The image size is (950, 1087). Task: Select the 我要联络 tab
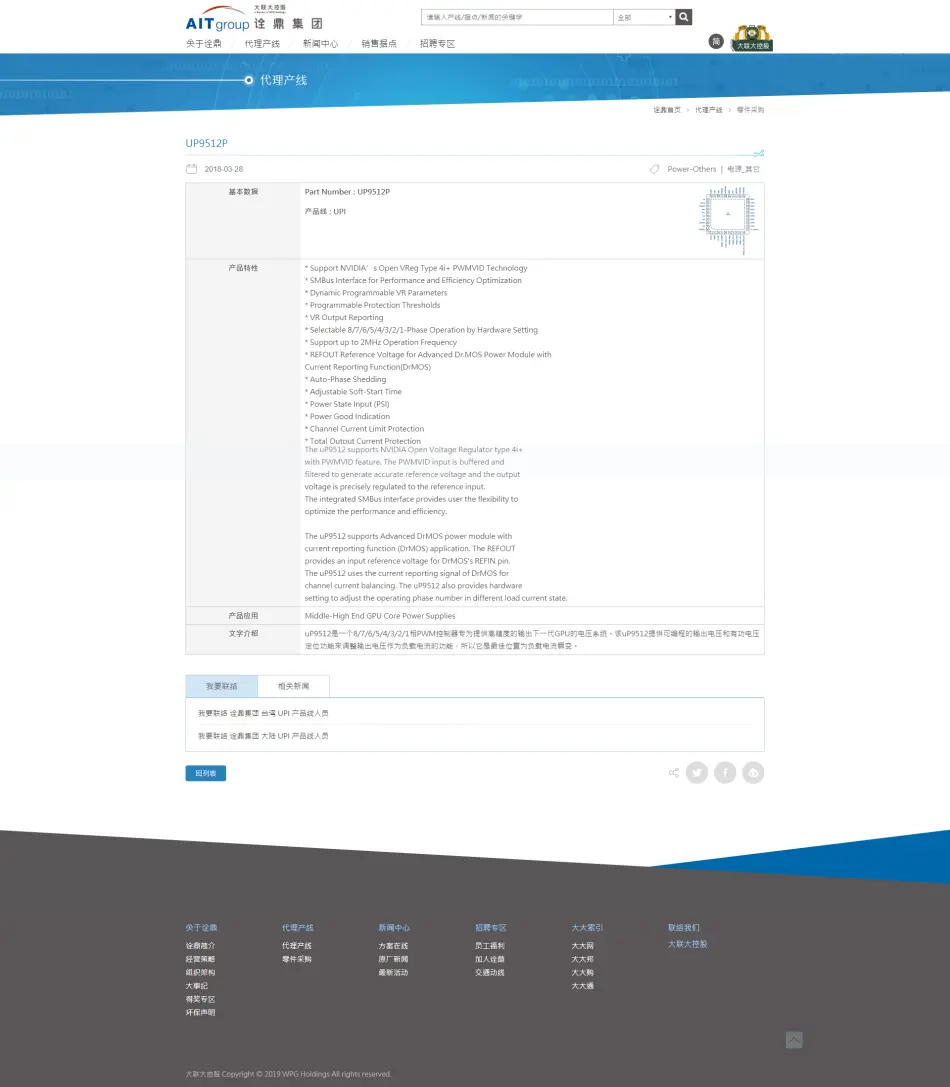tap(221, 686)
